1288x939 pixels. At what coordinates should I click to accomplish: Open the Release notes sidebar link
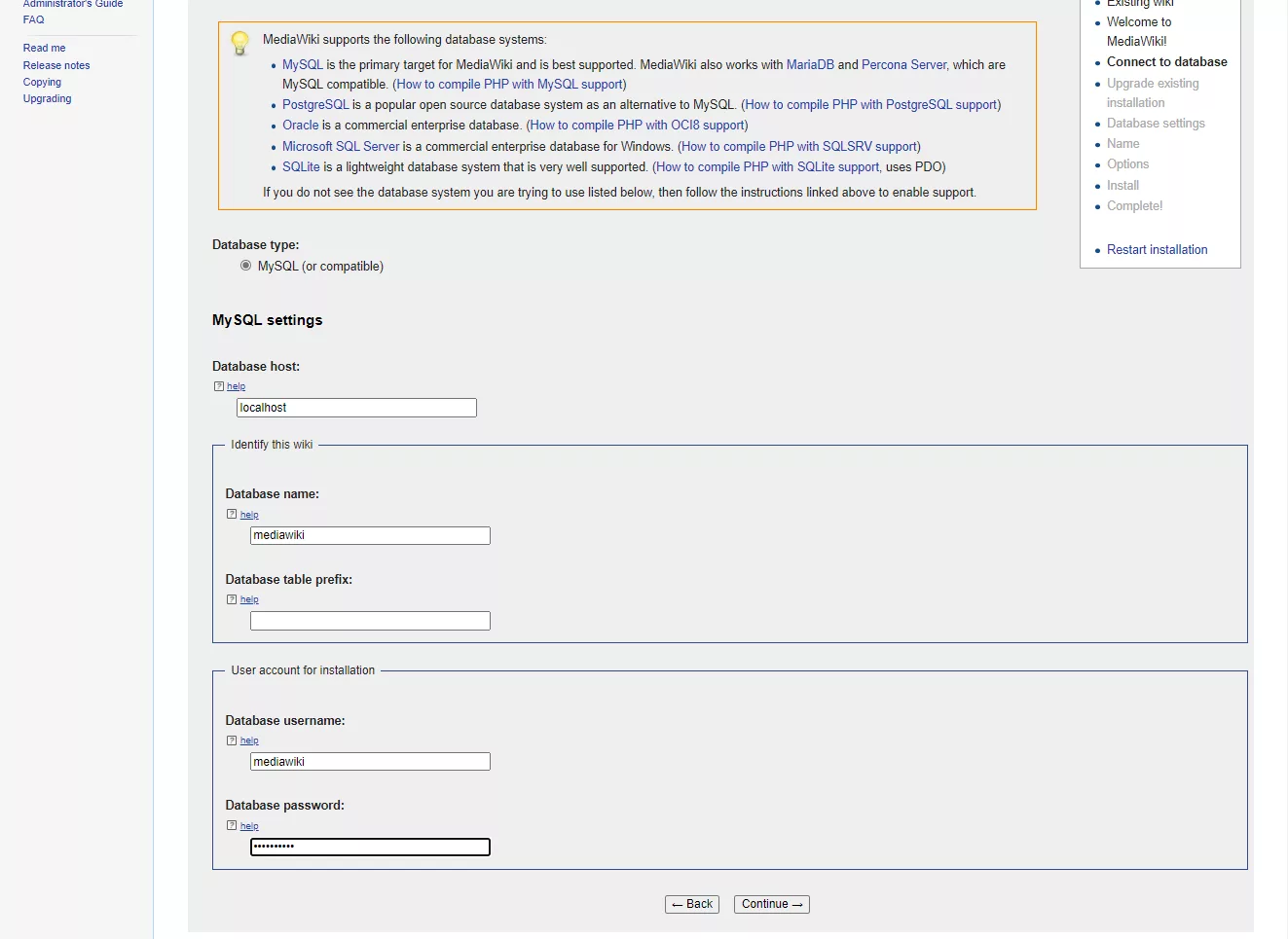(56, 65)
